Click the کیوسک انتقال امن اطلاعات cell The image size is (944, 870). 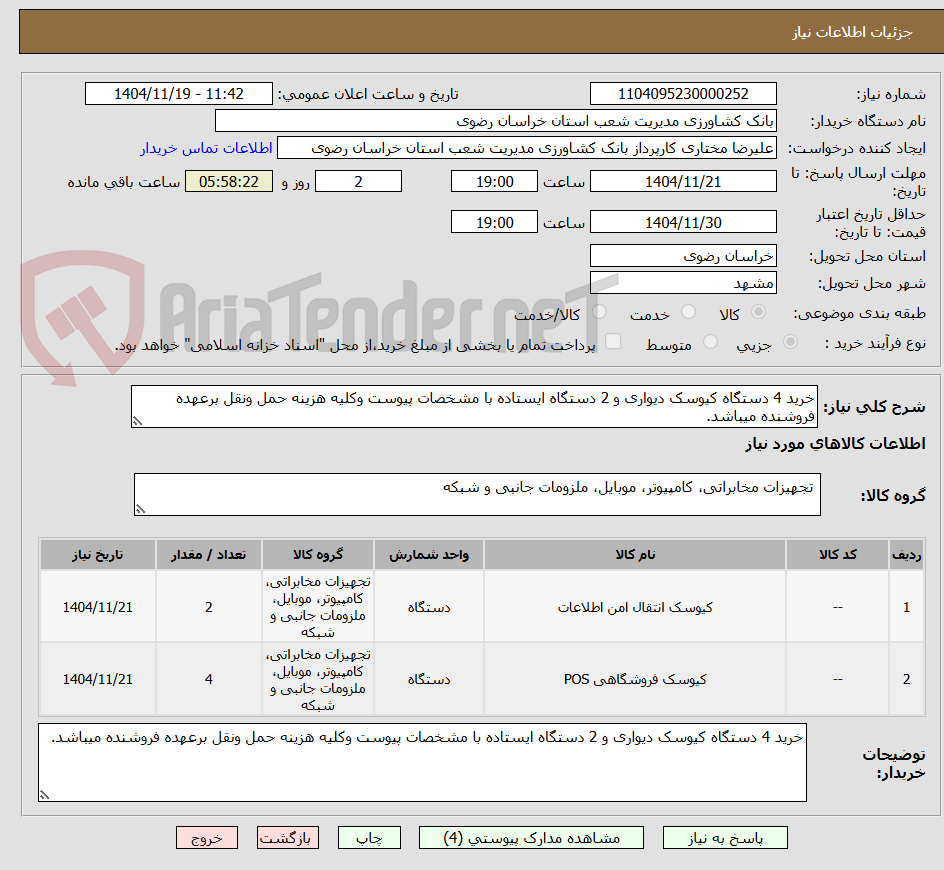[635, 607]
